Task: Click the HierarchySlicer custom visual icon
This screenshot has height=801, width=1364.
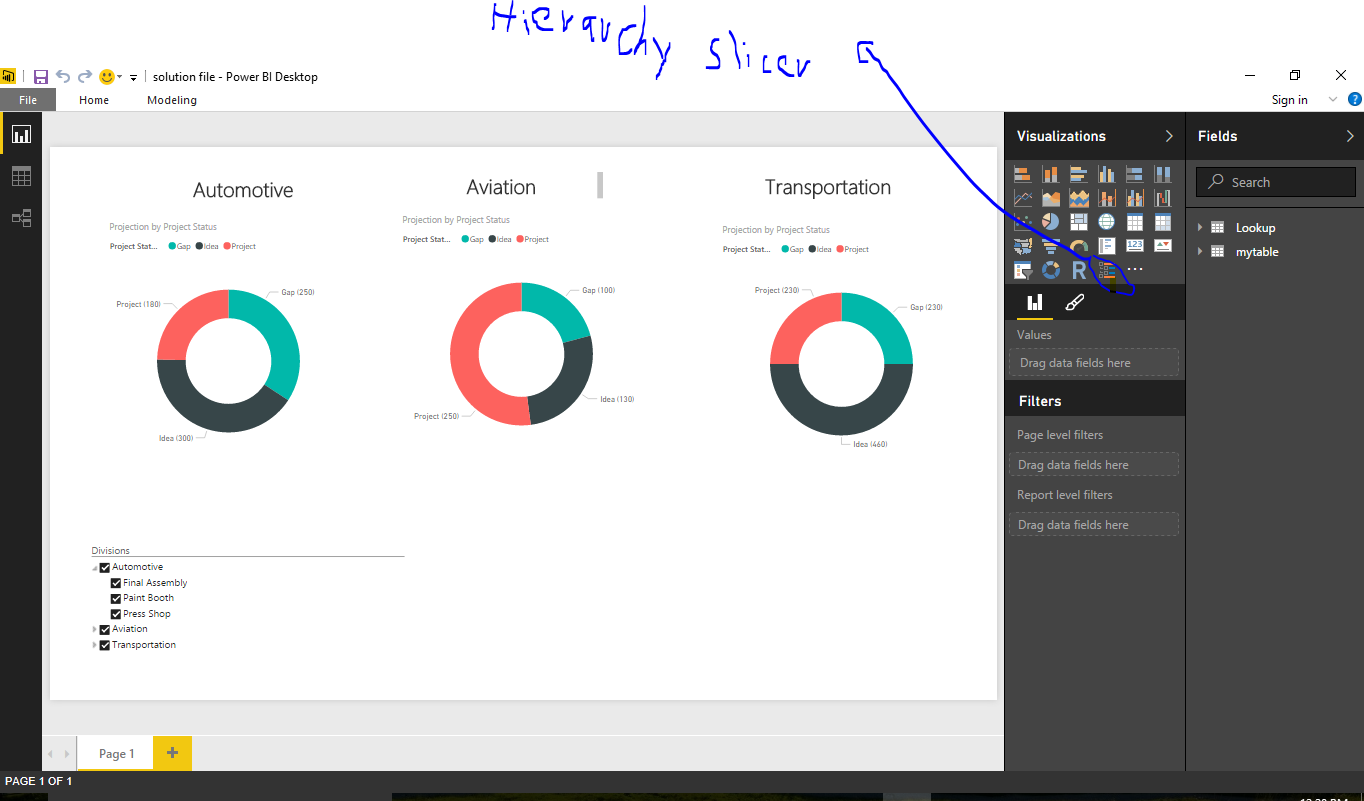Action: (x=1106, y=270)
